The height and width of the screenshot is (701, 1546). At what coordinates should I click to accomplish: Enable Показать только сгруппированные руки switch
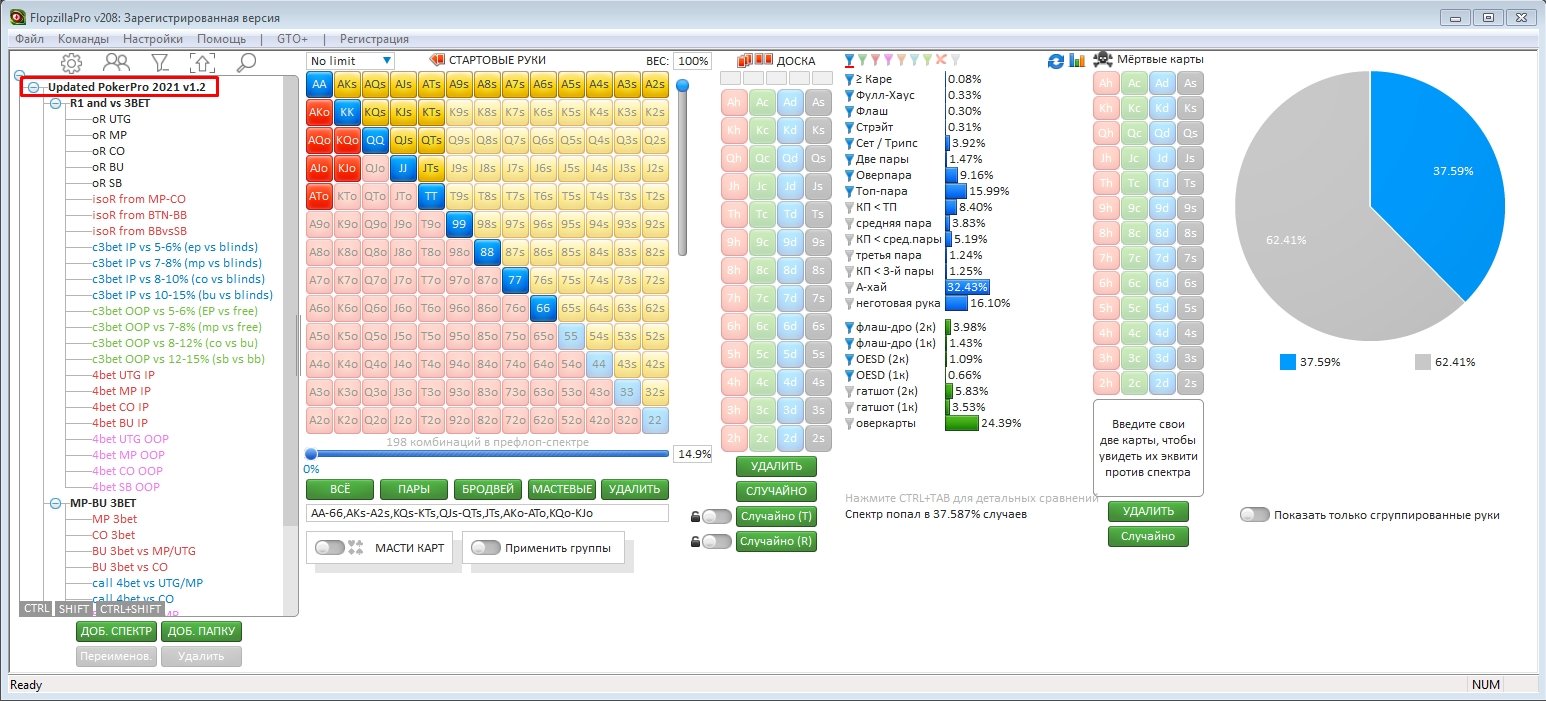click(x=1255, y=514)
